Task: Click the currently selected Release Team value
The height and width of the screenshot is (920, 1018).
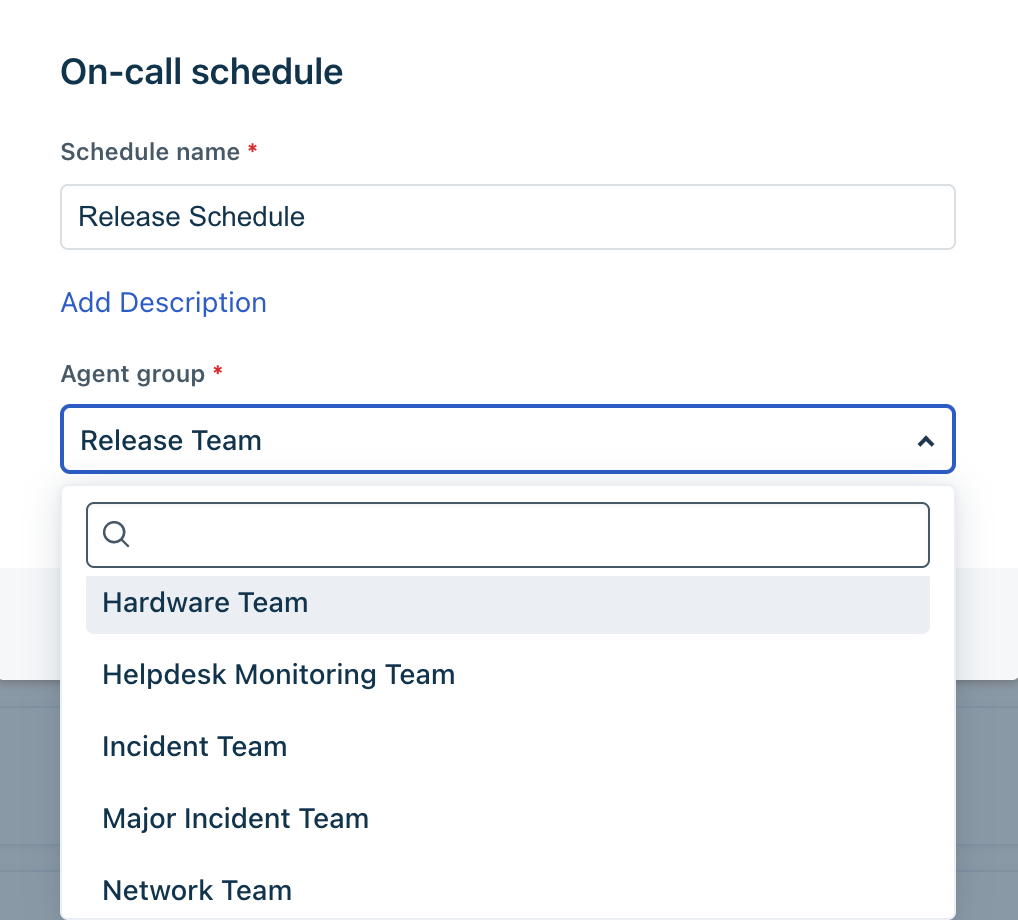Action: click(170, 439)
